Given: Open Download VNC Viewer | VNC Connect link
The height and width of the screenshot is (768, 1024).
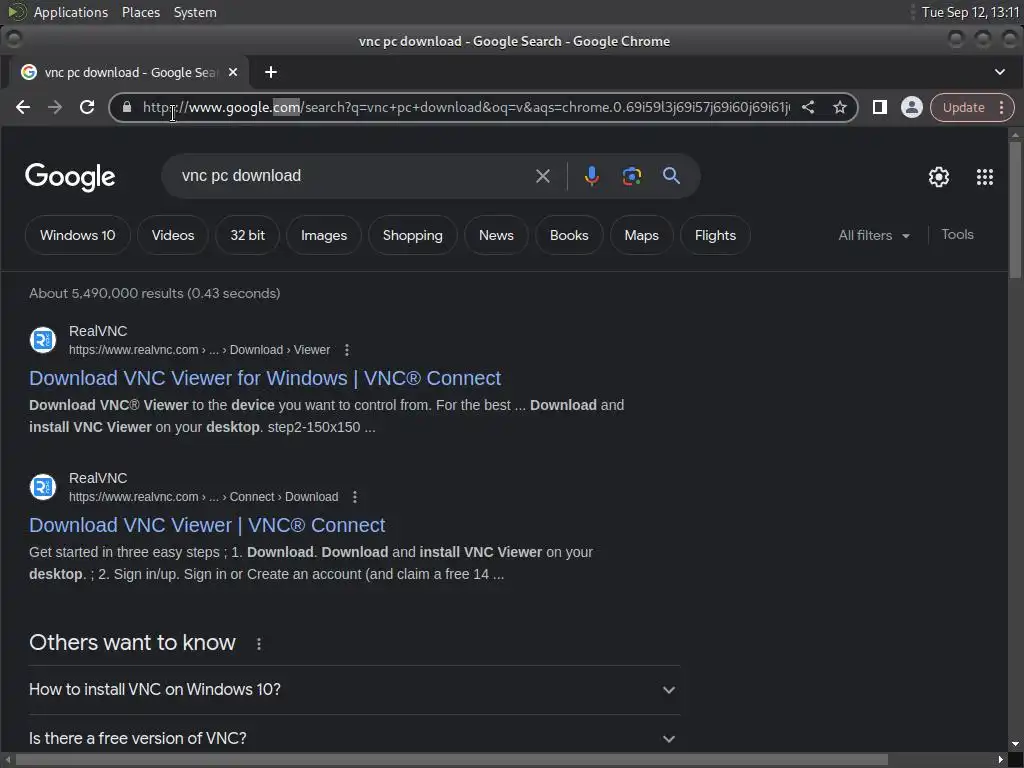Looking at the screenshot, I should (207, 525).
